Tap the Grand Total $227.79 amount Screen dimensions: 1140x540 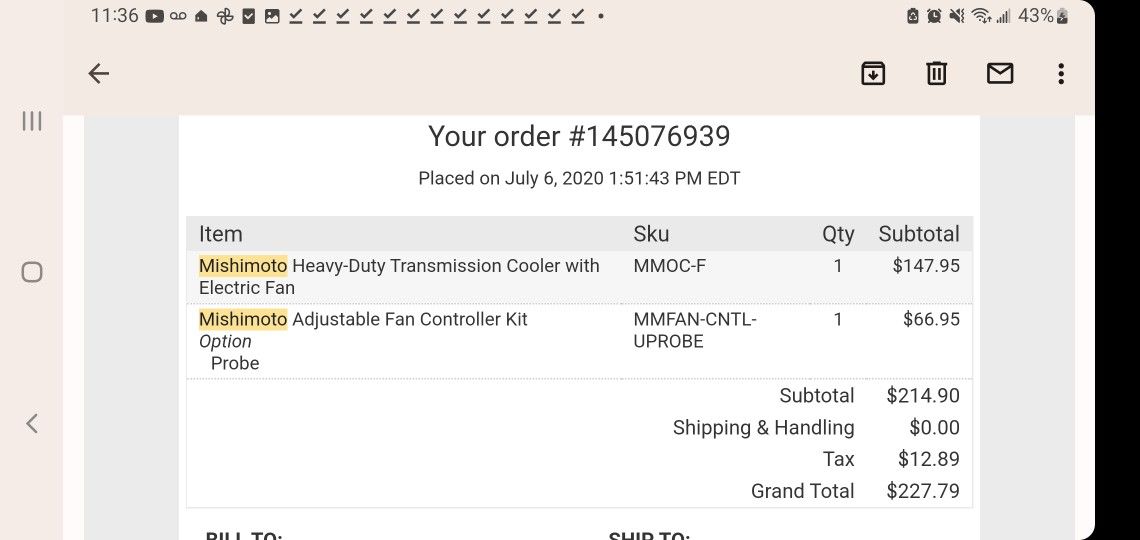click(x=923, y=491)
